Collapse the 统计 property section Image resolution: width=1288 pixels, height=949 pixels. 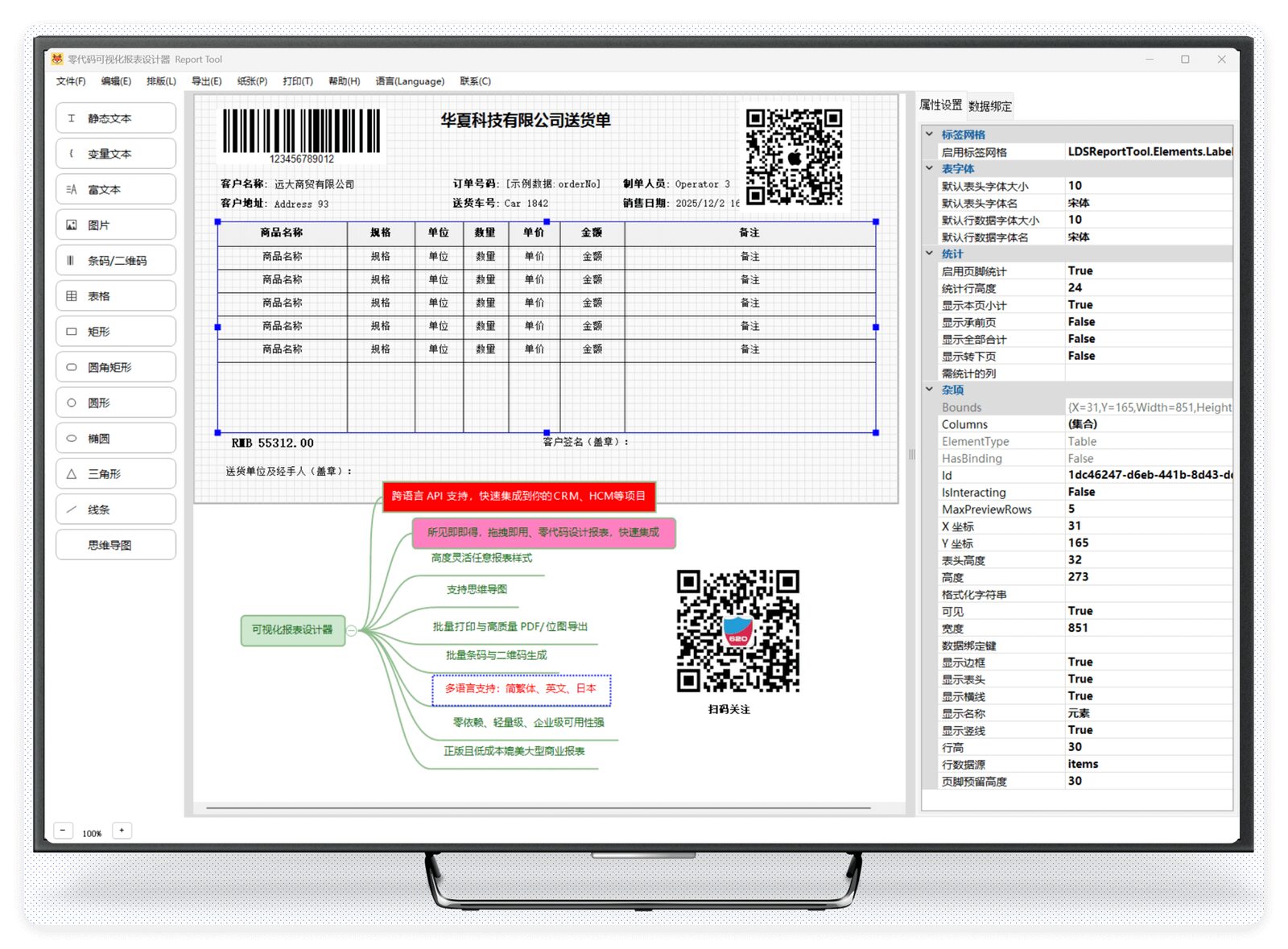[x=930, y=254]
